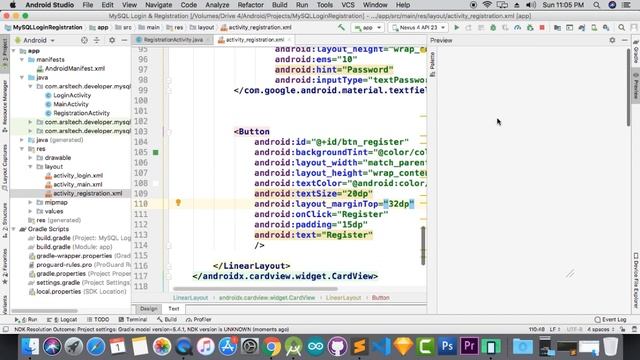Open the Preview panel settings gear
The width and height of the screenshot is (640, 360).
point(612,40)
